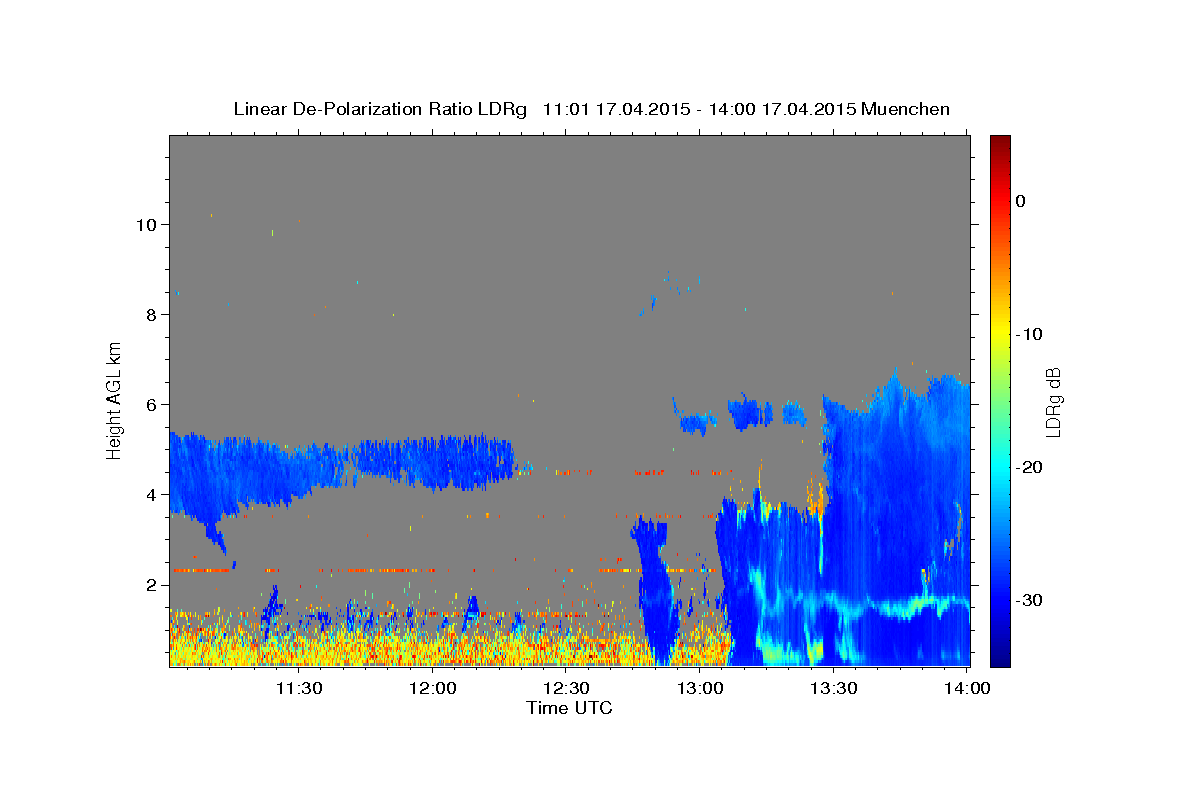Viewport: 1200px width, 800px height.
Task: Click the 'Muenchen' location text in the title
Action: pyautogui.click(x=906, y=109)
